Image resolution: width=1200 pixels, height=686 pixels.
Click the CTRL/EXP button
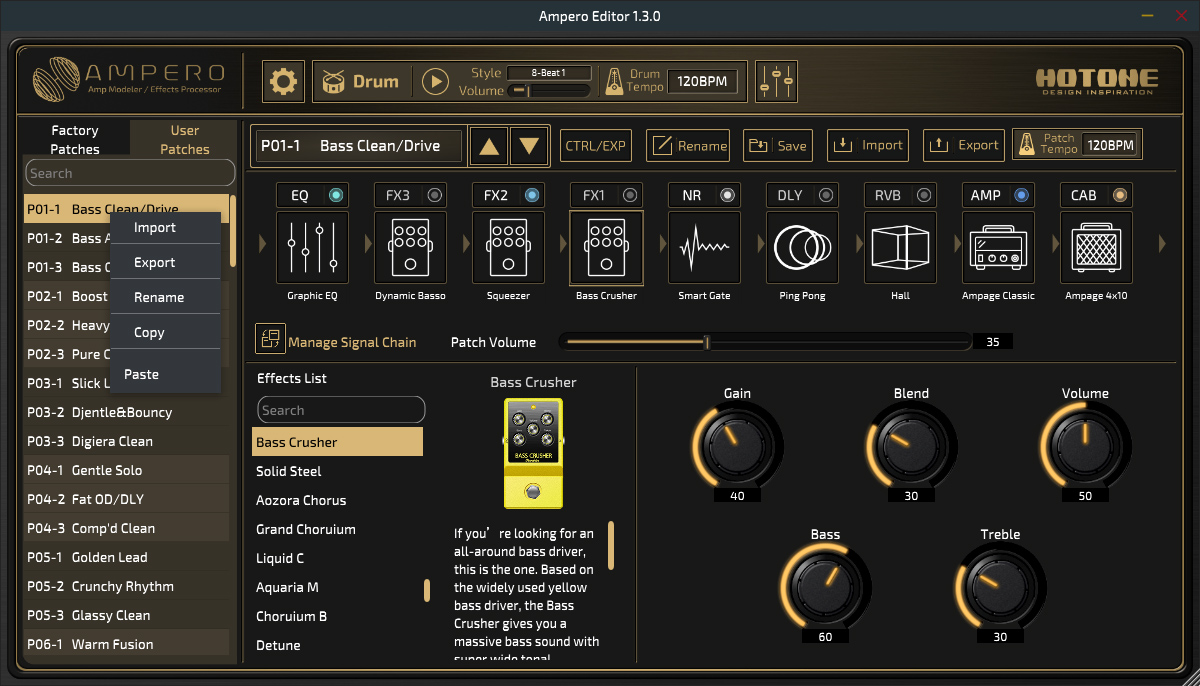[595, 145]
